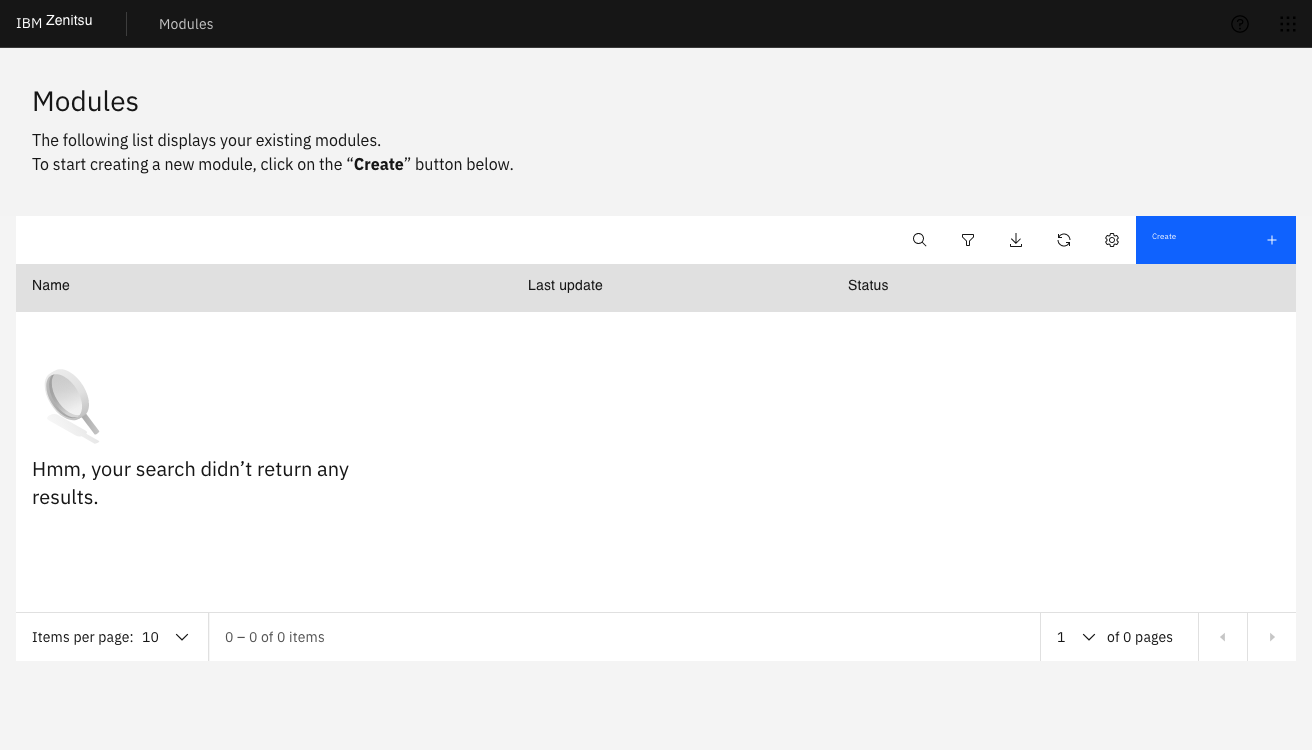
Task: Open the app switcher grid icon
Action: [x=1288, y=24]
